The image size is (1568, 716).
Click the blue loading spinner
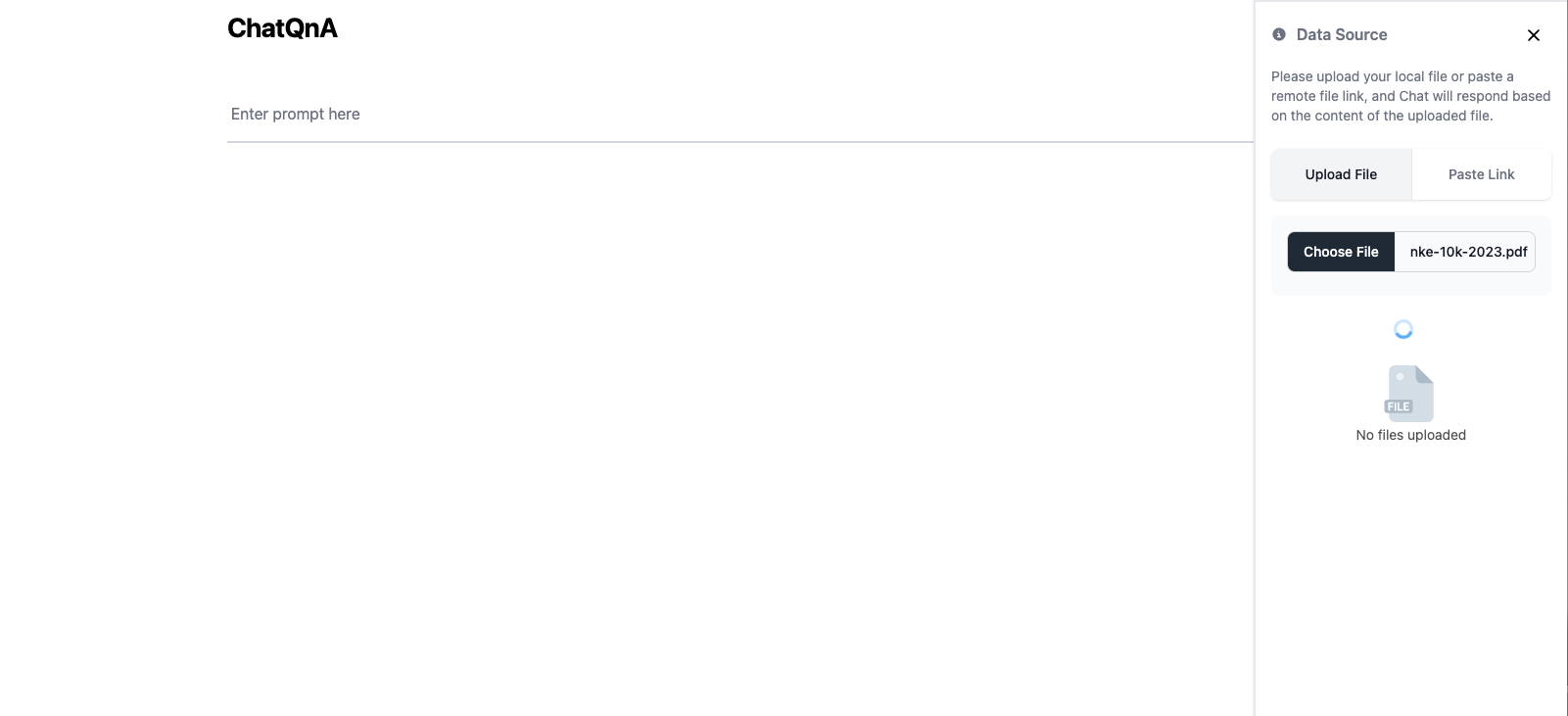[x=1403, y=330]
